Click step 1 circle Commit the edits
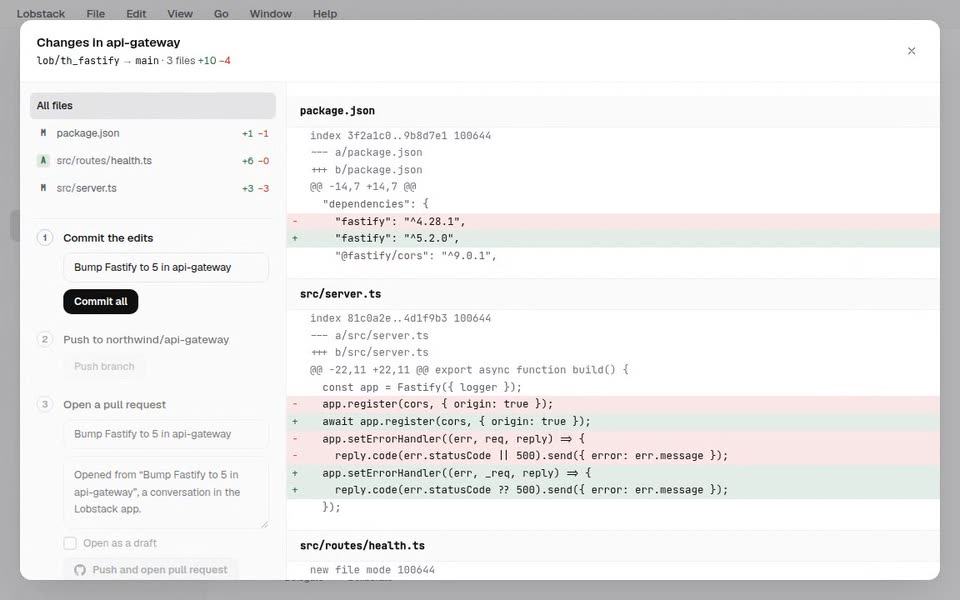 [x=45, y=238]
